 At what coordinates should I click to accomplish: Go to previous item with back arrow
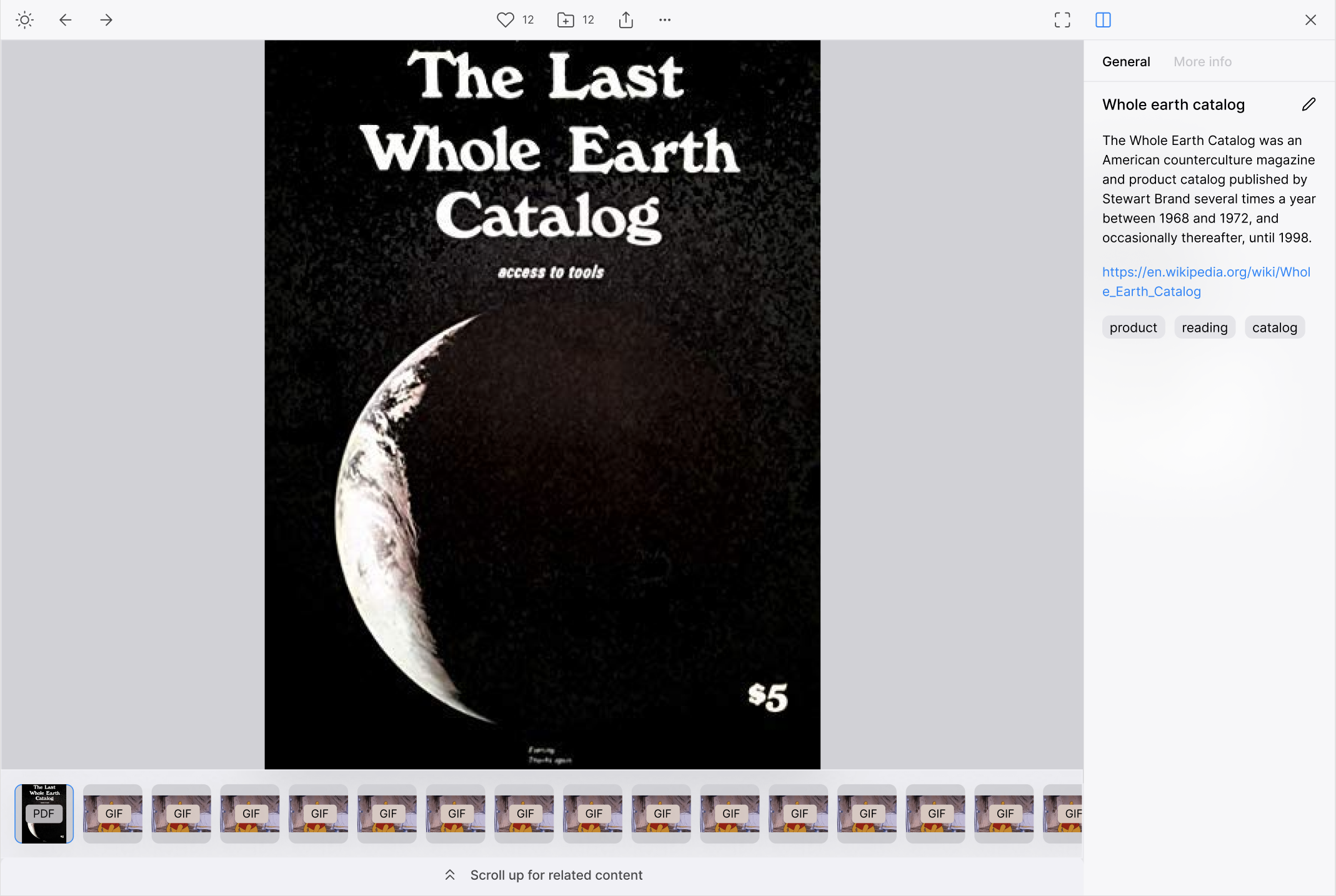click(x=66, y=20)
